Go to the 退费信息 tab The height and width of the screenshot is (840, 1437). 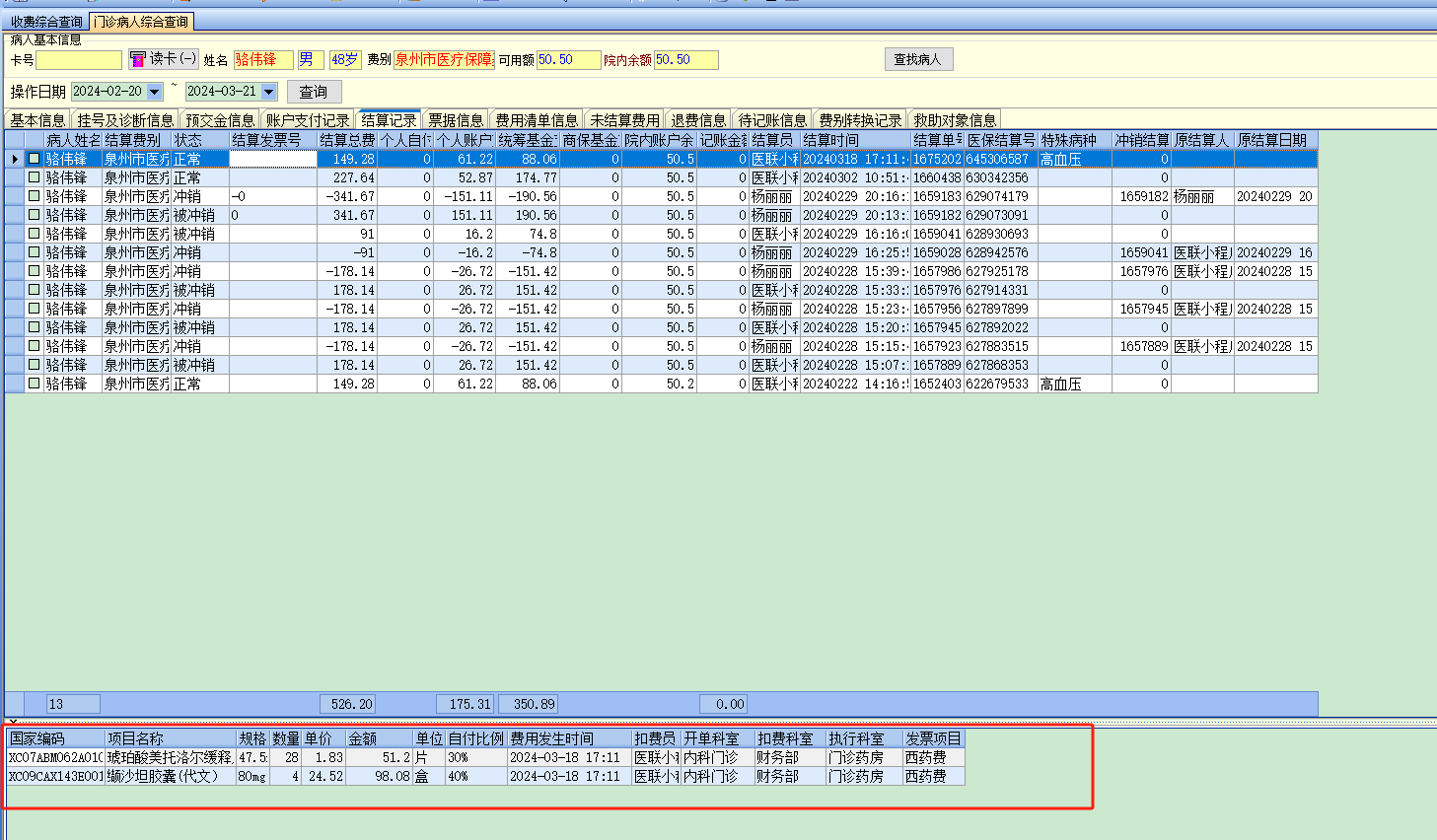pos(698,120)
